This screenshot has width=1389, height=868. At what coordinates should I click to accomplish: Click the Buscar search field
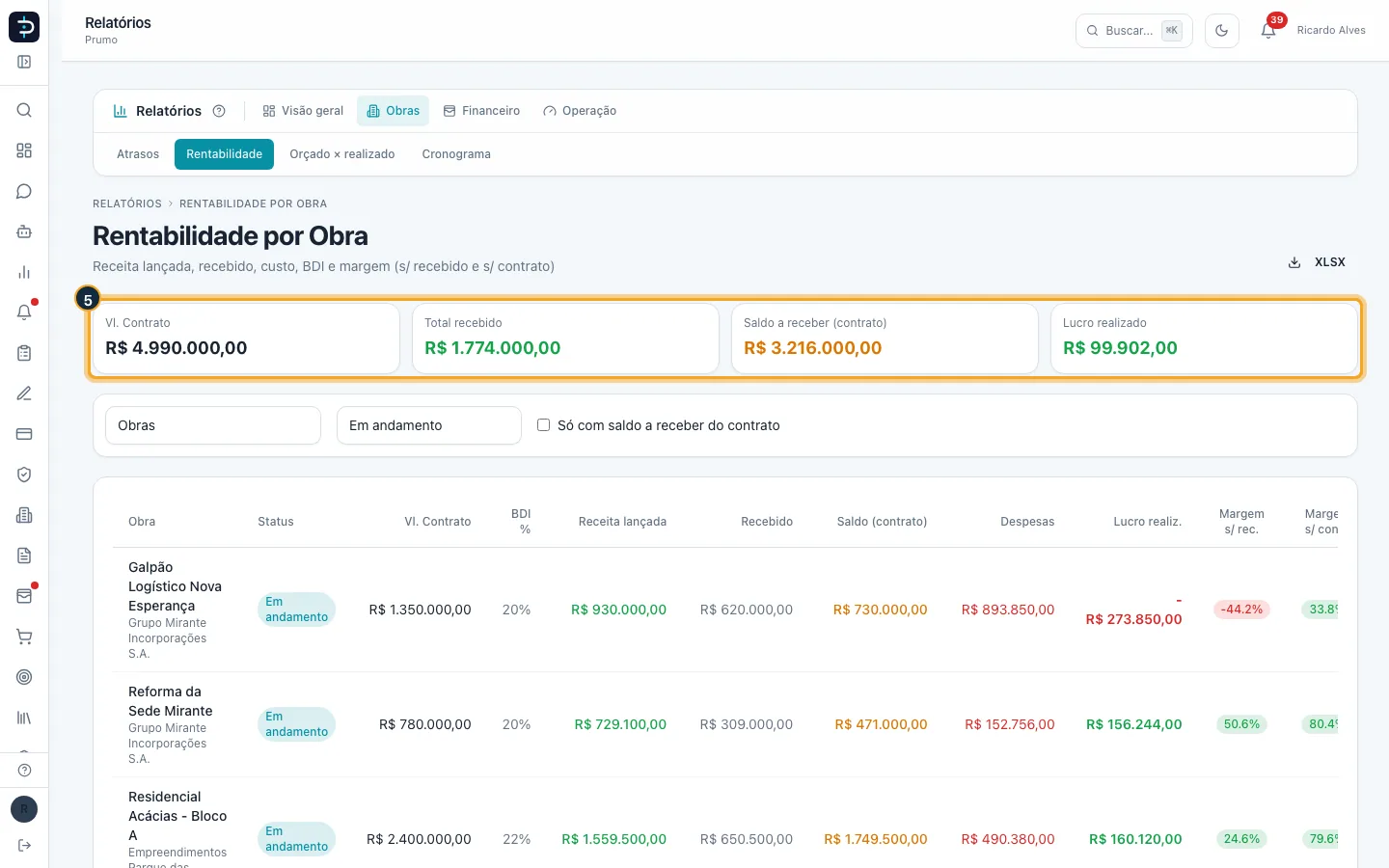click(x=1134, y=31)
